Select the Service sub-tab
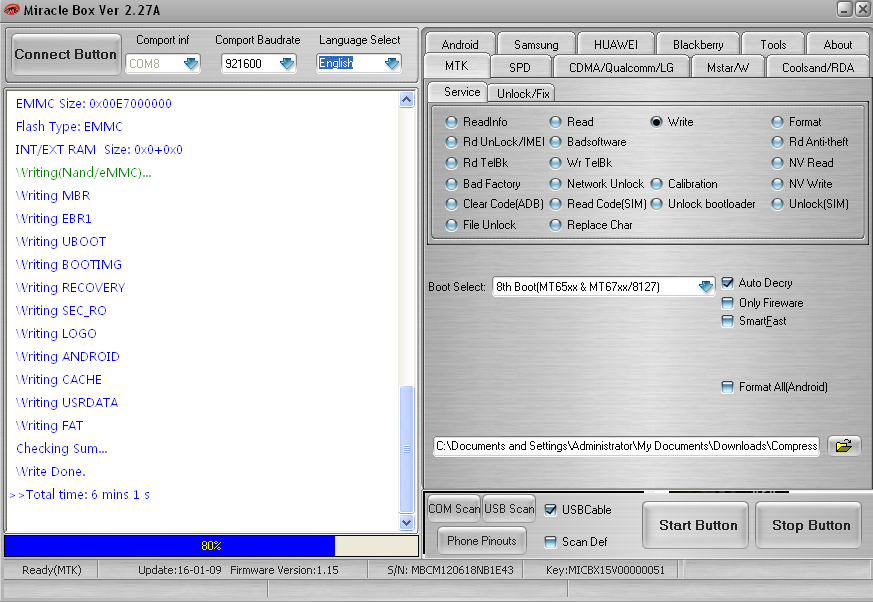The width and height of the screenshot is (873, 602). pos(458,92)
